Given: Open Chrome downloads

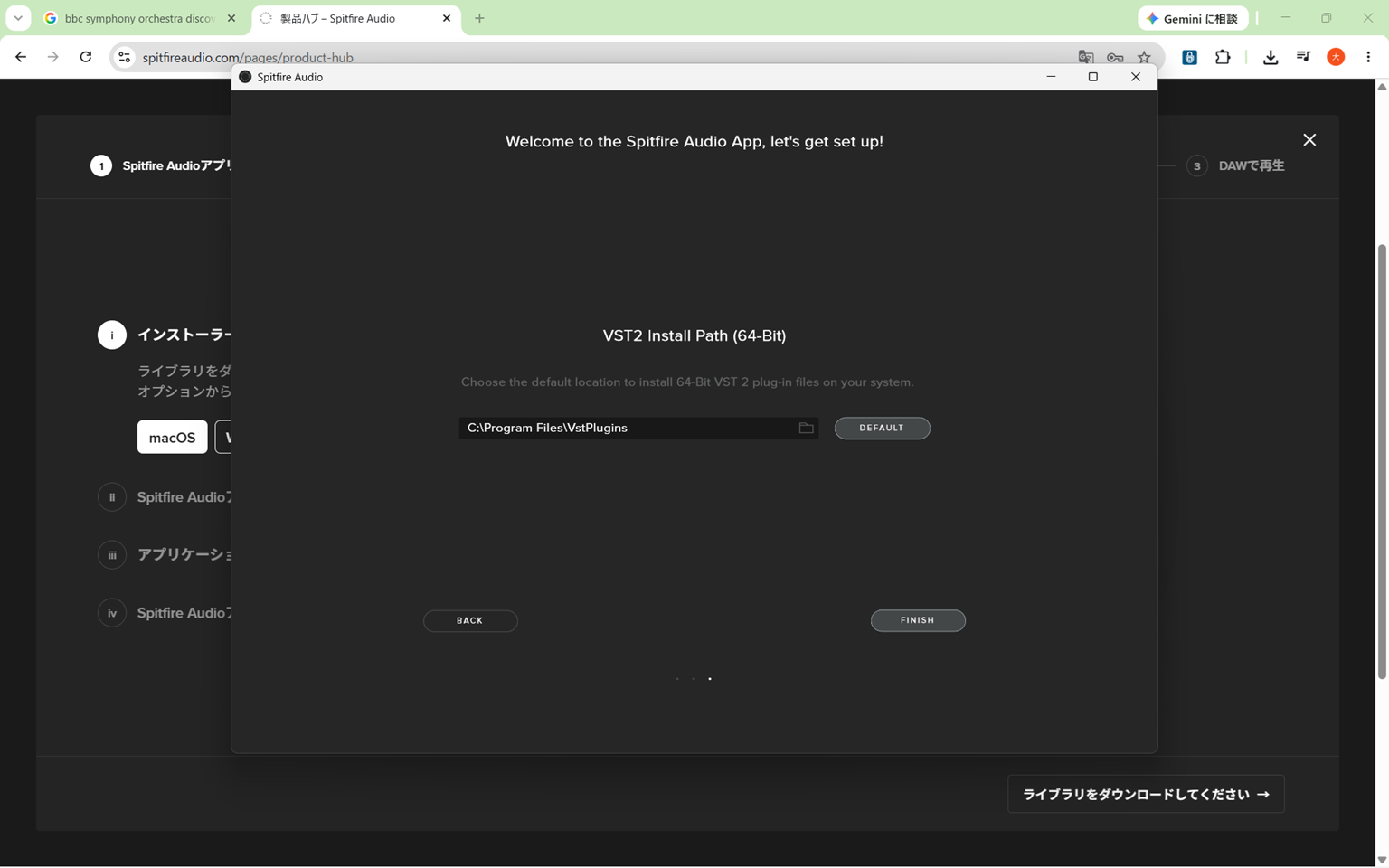Looking at the screenshot, I should click(x=1271, y=57).
